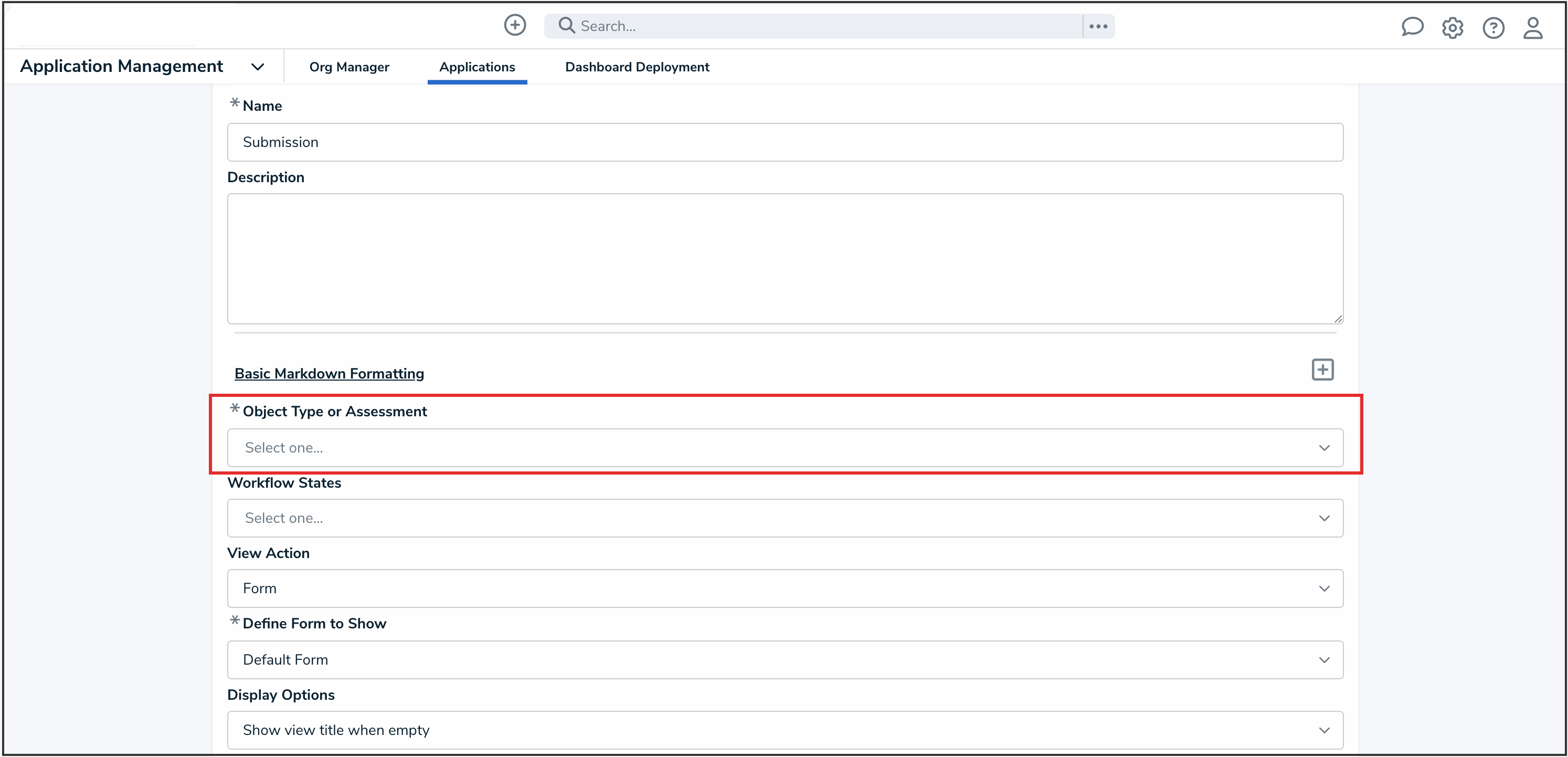
Task: Open the ellipsis search options icon
Action: point(1098,26)
